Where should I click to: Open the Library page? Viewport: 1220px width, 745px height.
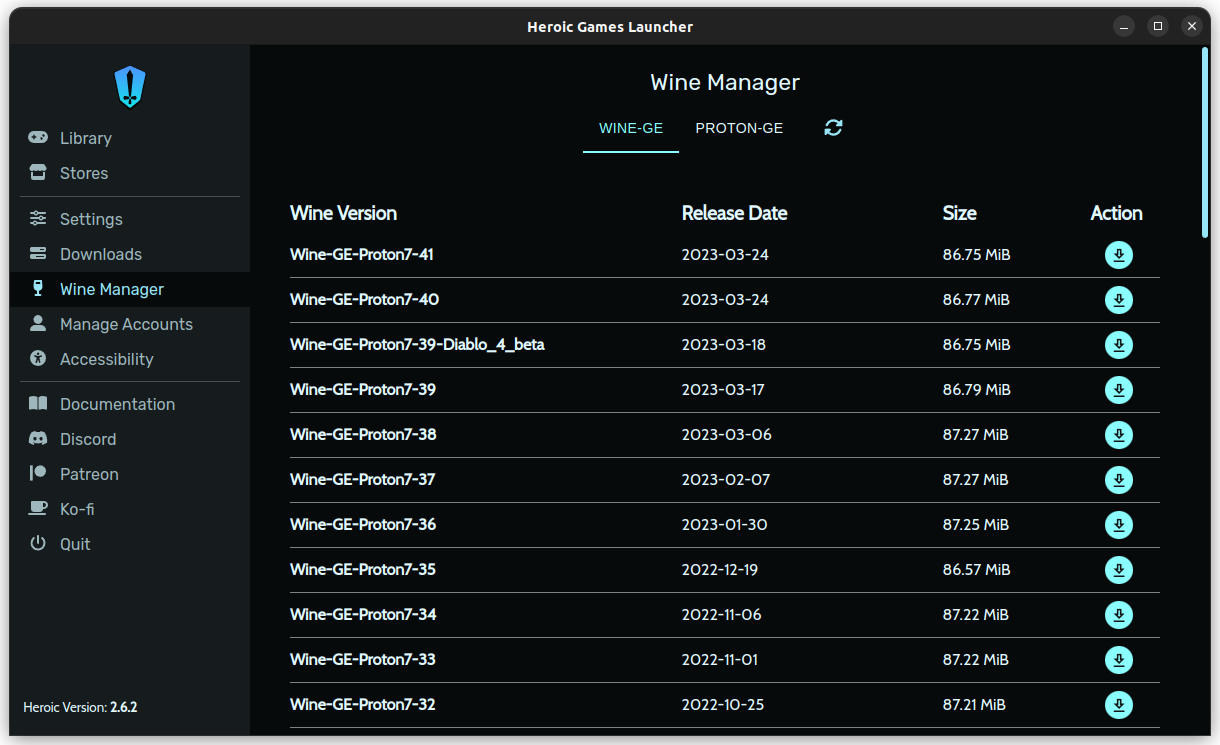(x=130, y=138)
